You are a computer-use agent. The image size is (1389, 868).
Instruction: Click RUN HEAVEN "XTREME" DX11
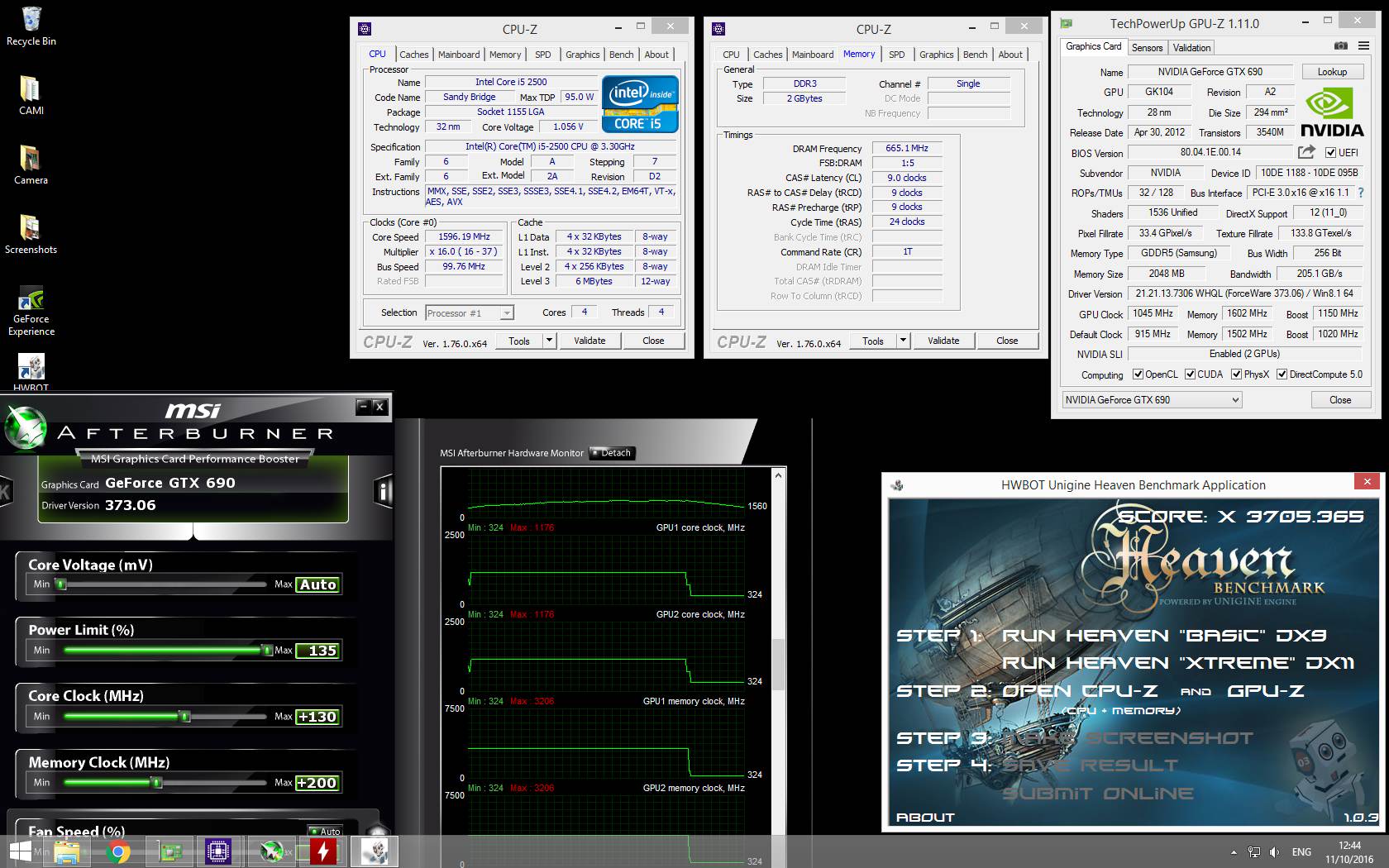point(1178,663)
